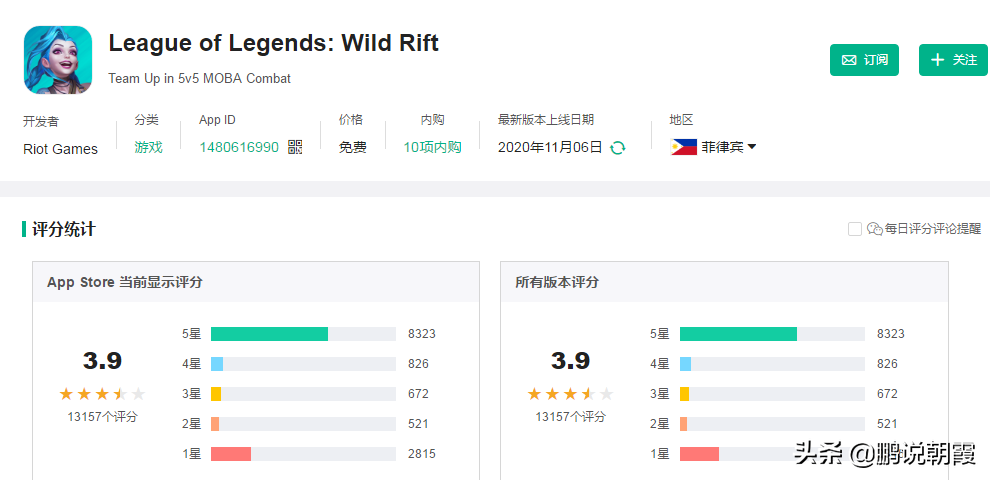
Task: Click the 8323 count in current rating panel
Action: pos(422,334)
